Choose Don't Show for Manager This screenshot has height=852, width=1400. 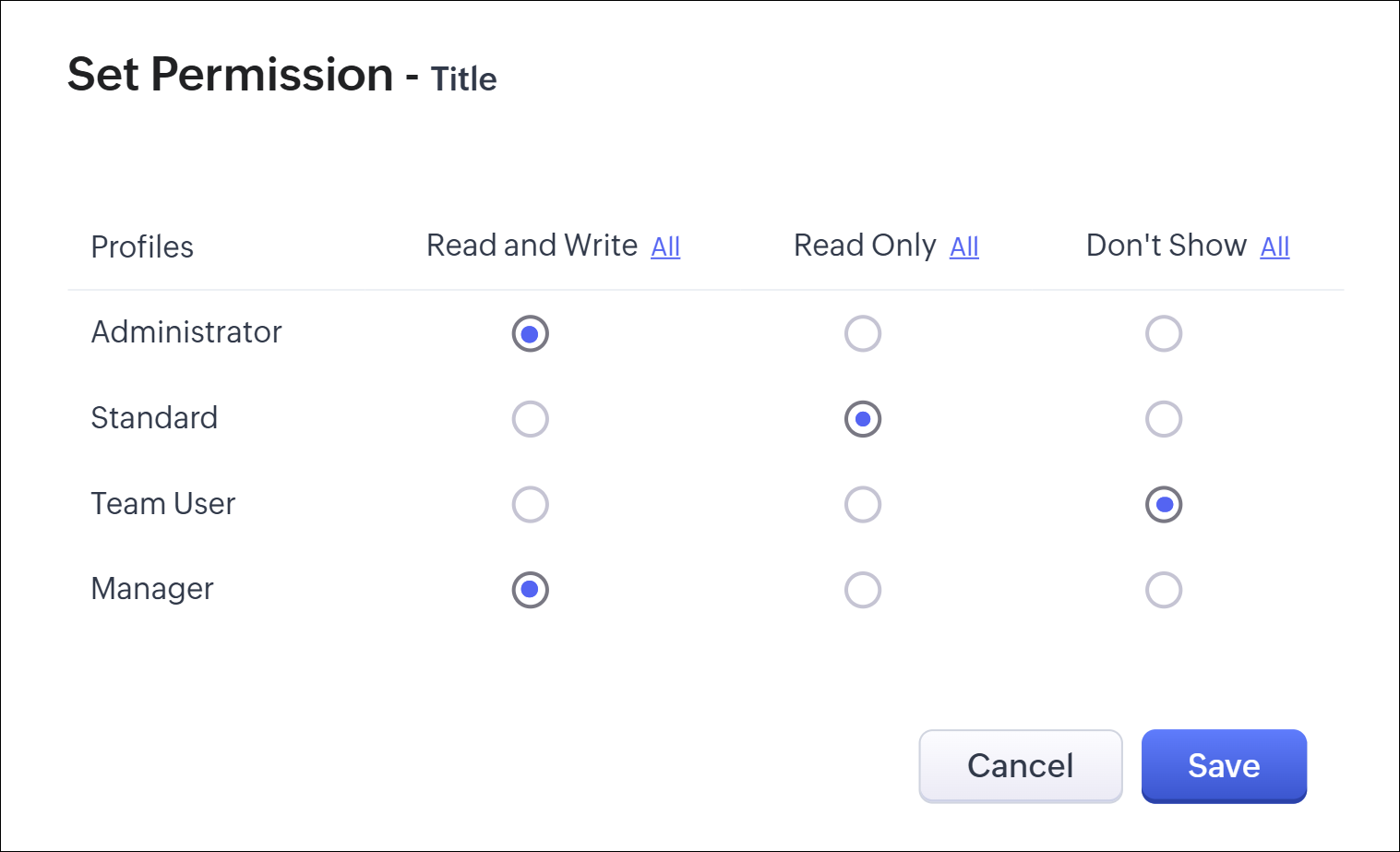(x=1163, y=590)
